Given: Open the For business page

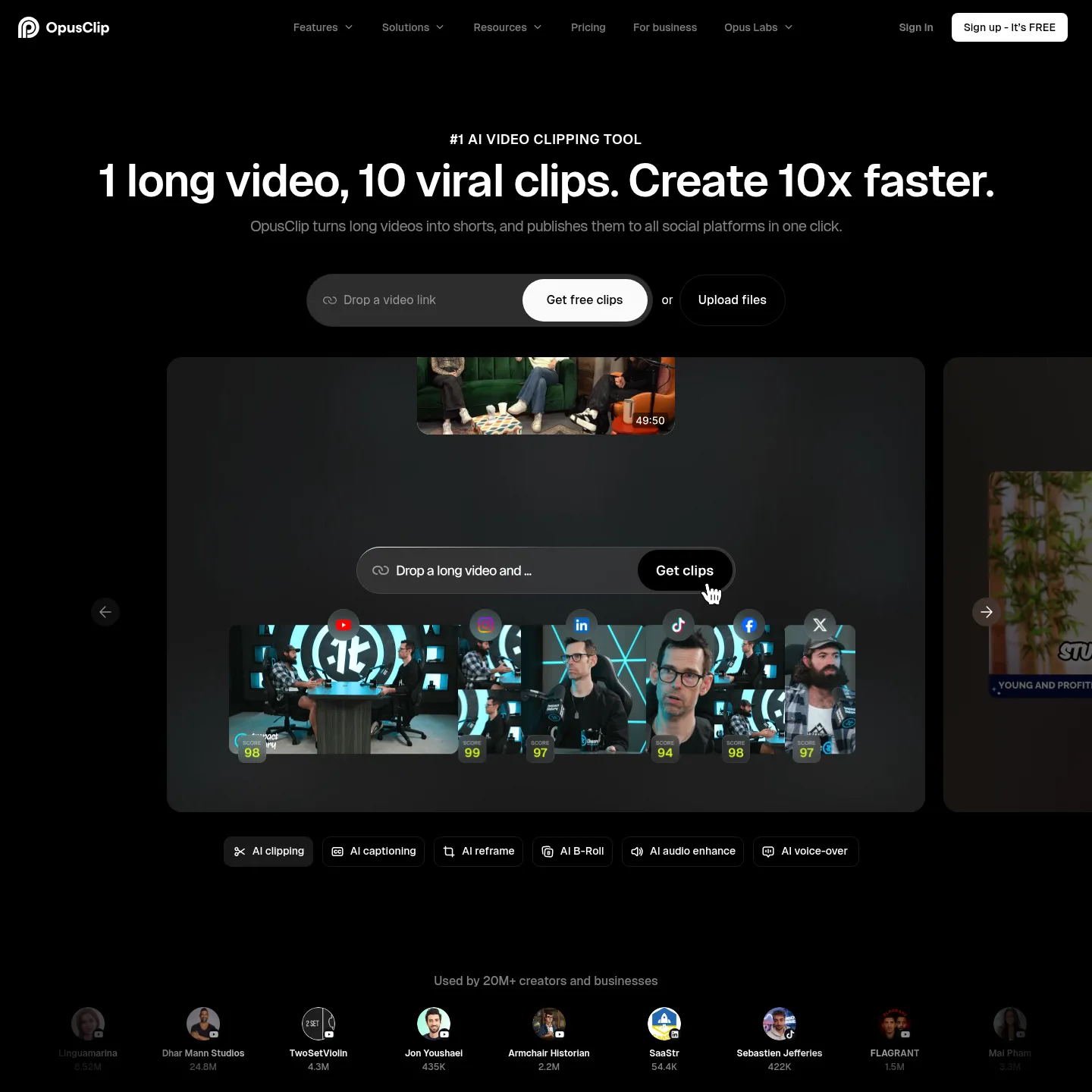Looking at the screenshot, I should [665, 27].
